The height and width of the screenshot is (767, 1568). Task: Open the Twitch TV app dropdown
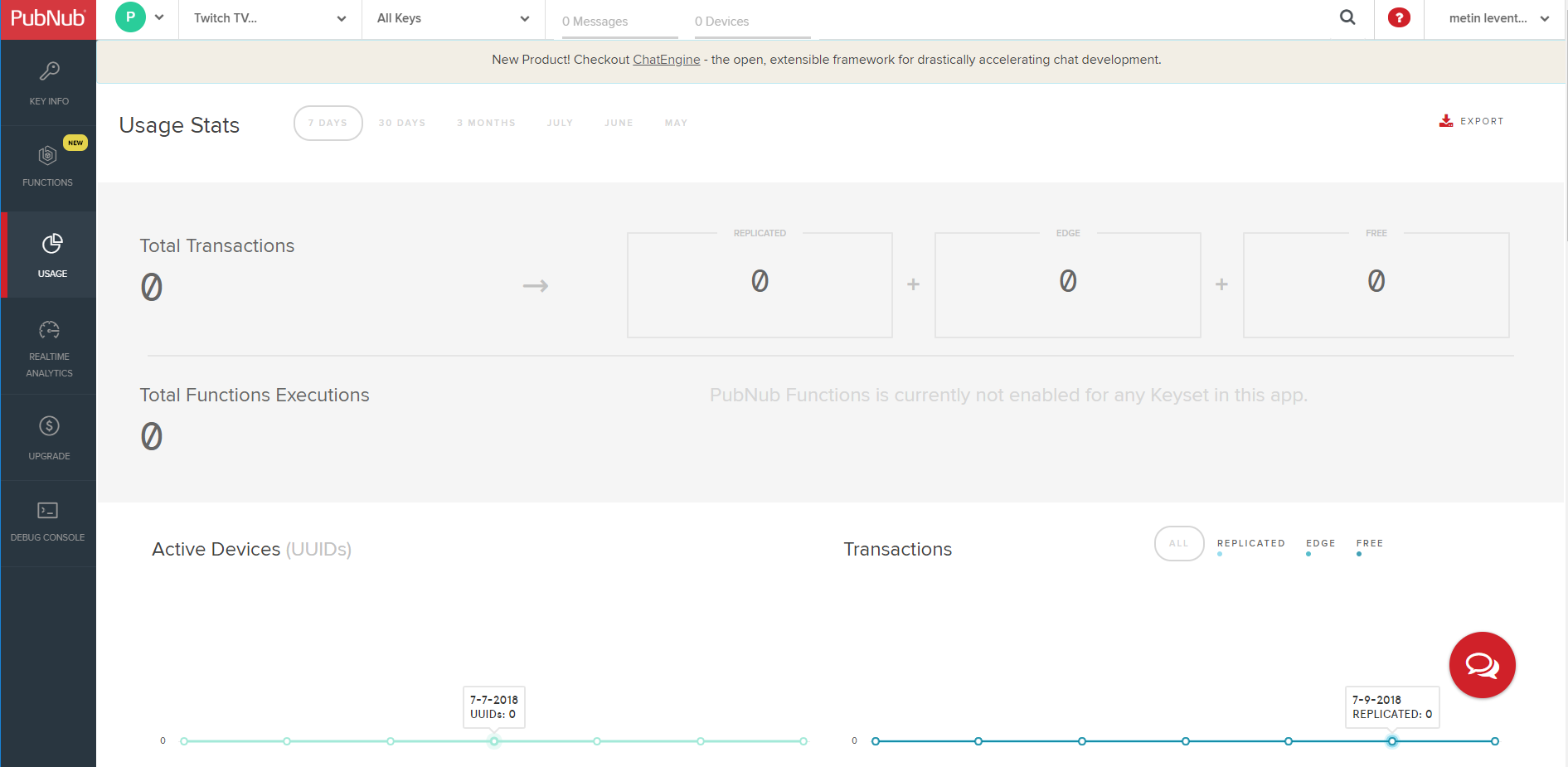(270, 18)
